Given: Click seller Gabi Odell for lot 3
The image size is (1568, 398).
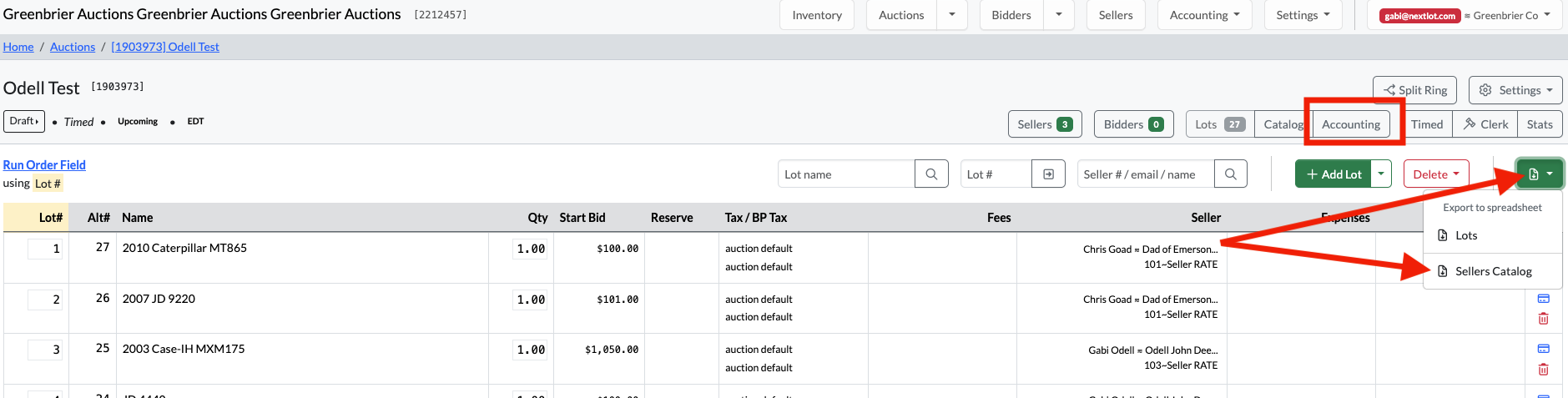Looking at the screenshot, I should point(1152,350).
